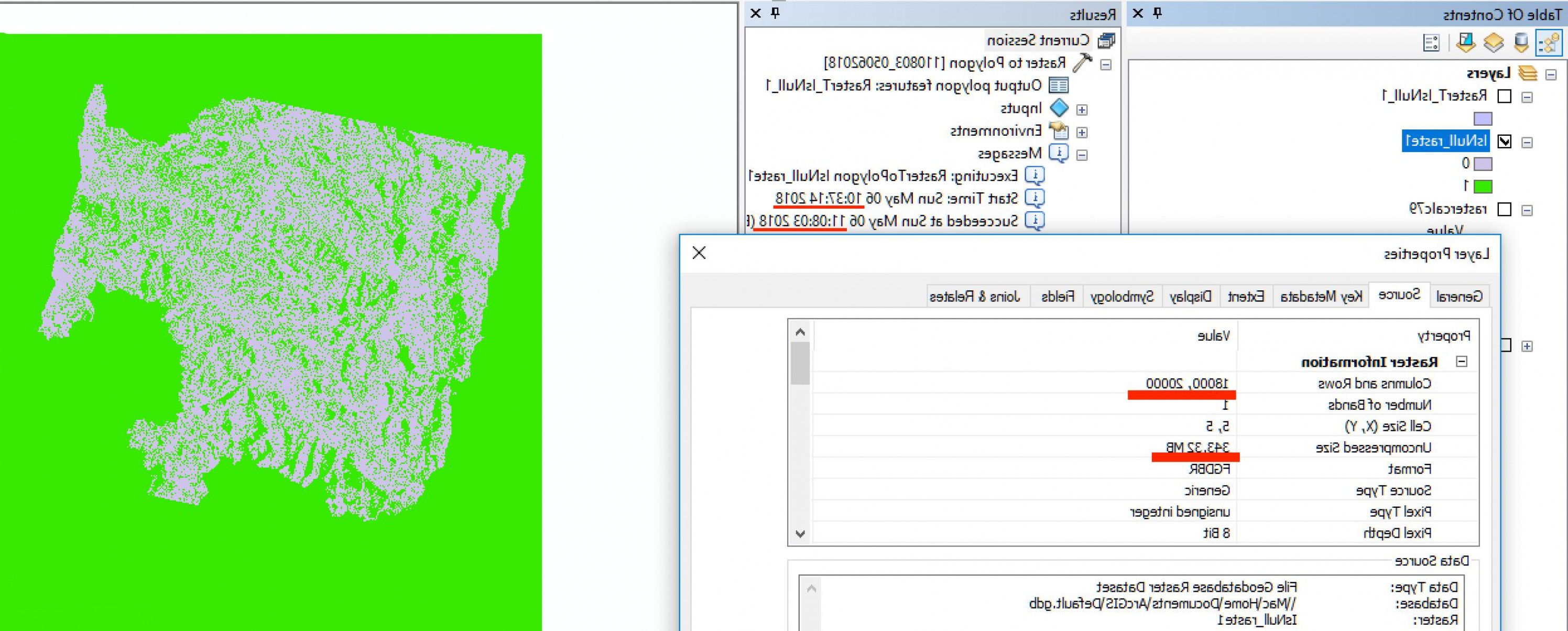
Task: Uncheck the IsNull_raste1 layer checkbox
Action: pos(1504,142)
